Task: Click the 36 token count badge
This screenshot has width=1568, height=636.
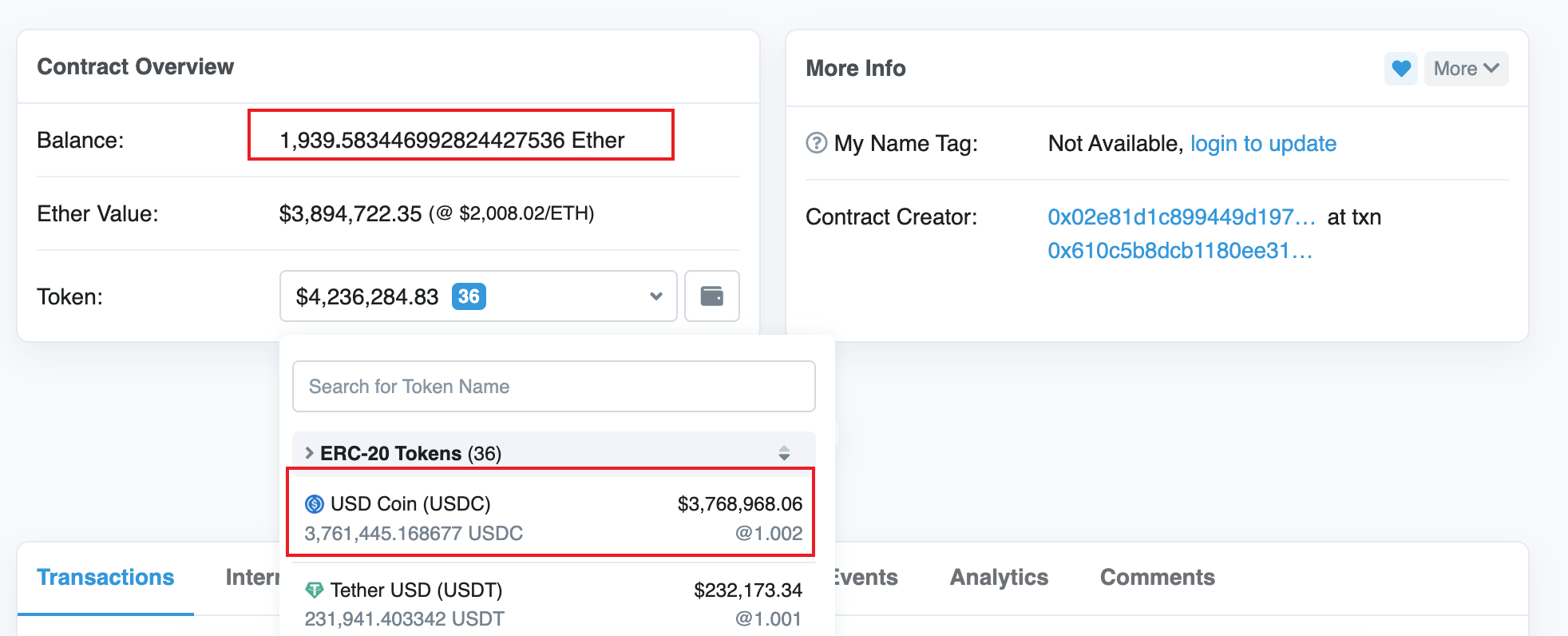Action: tap(469, 296)
